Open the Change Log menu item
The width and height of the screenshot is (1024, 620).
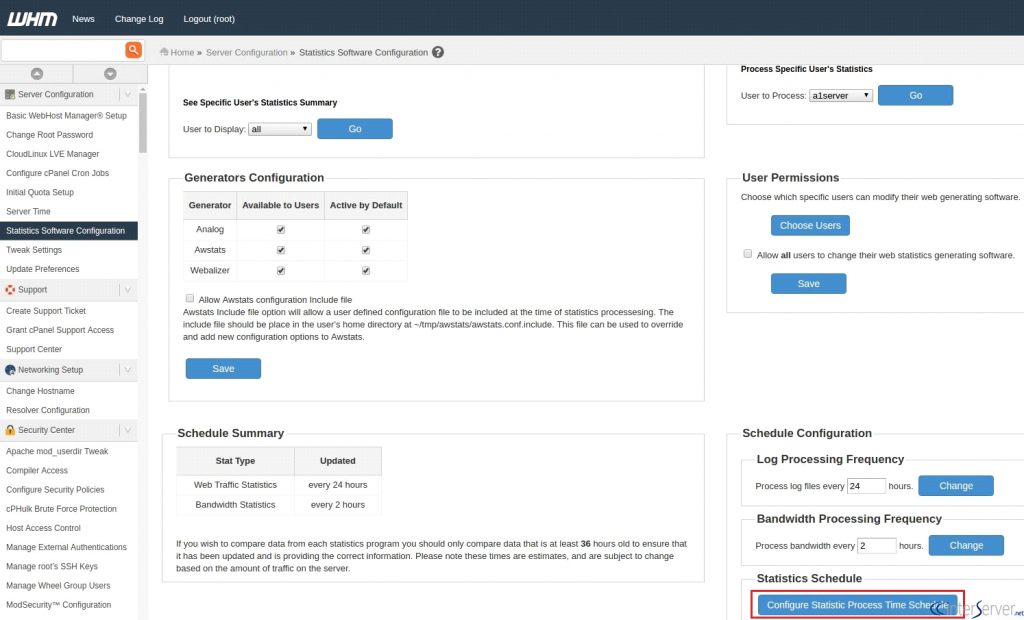(139, 19)
